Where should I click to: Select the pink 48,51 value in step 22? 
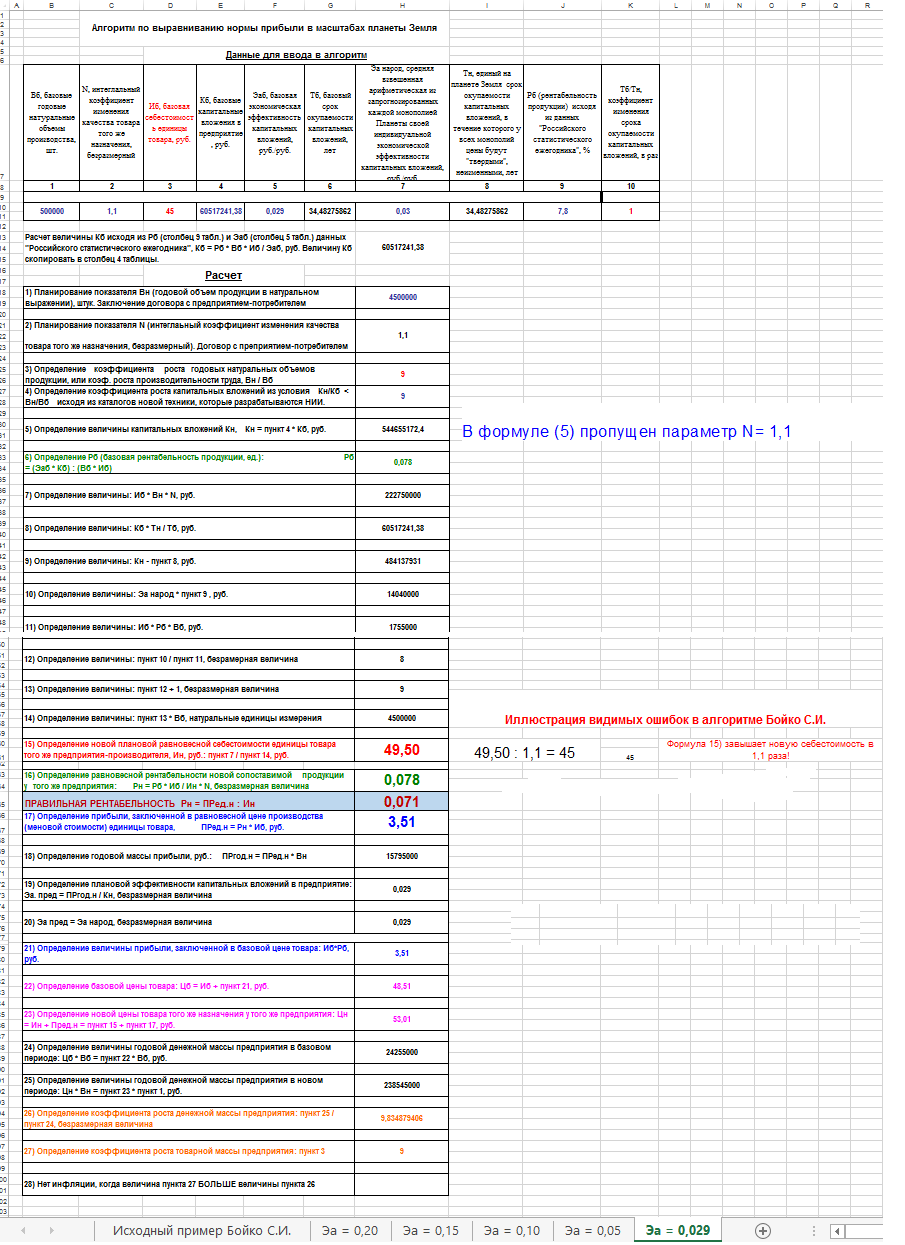click(x=402, y=986)
